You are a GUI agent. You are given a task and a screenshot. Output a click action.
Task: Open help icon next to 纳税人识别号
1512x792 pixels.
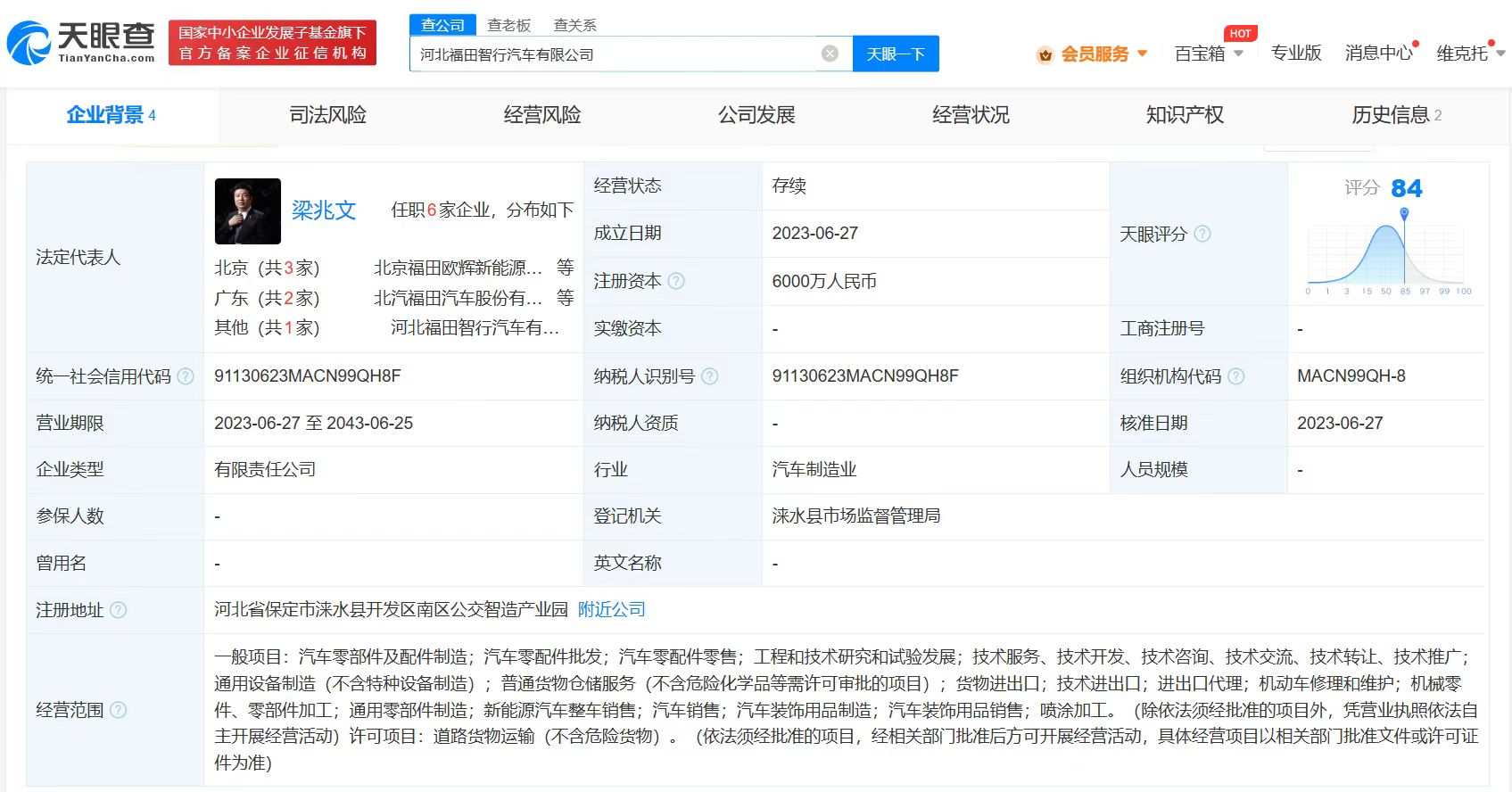click(x=709, y=376)
